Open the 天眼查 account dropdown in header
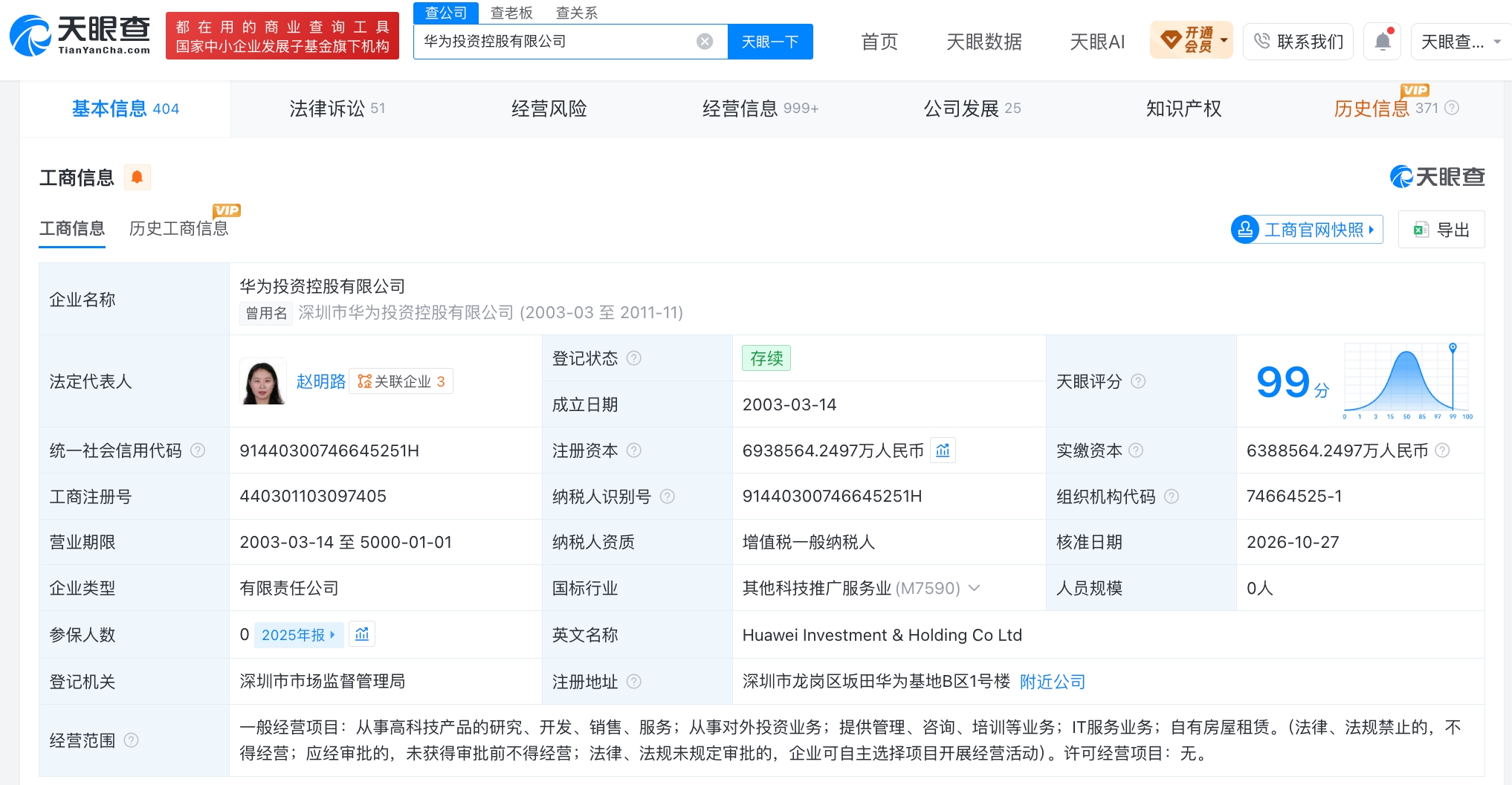The image size is (1512, 785). 1461,42
